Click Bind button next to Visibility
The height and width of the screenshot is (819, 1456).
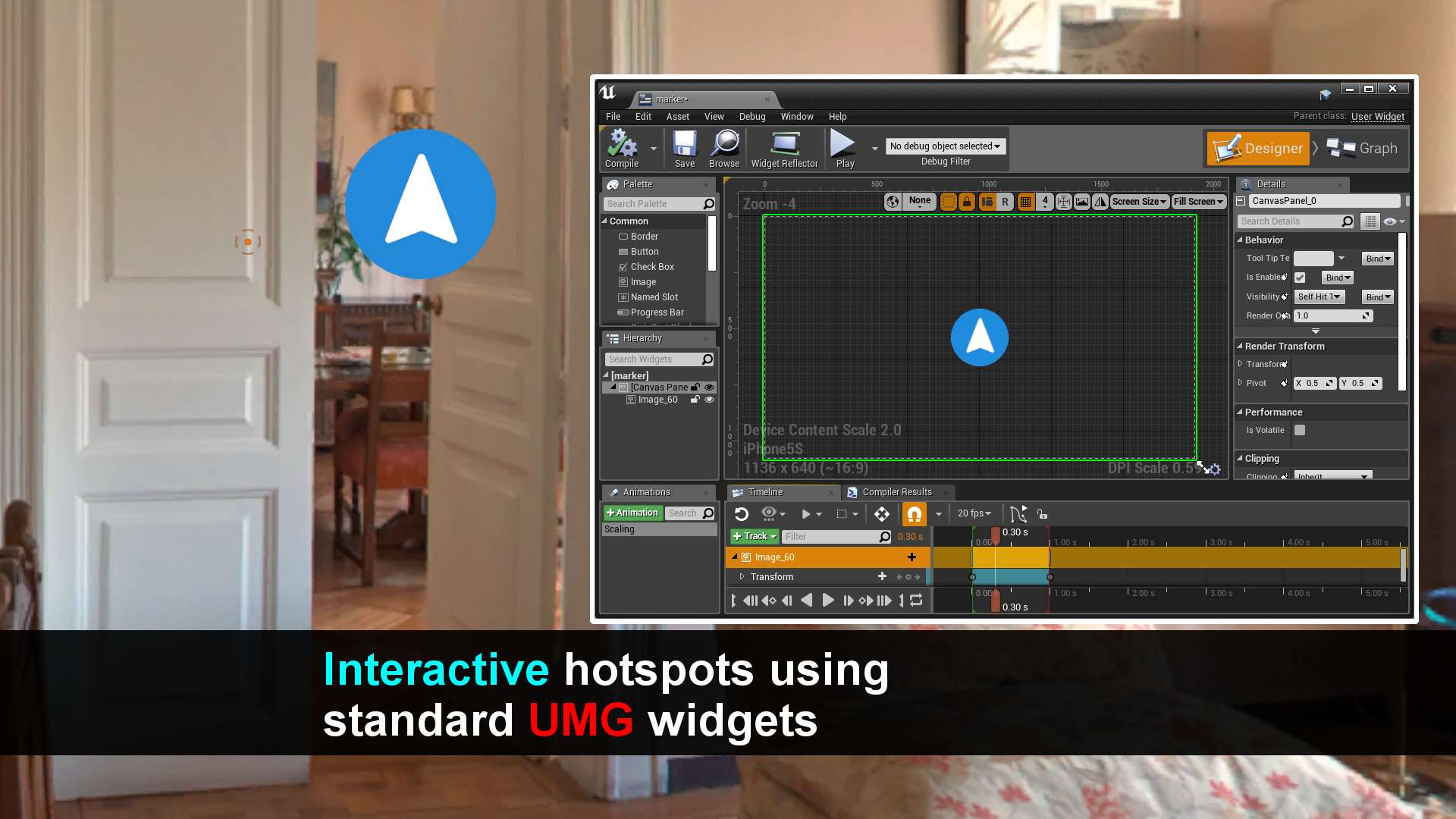click(1378, 297)
